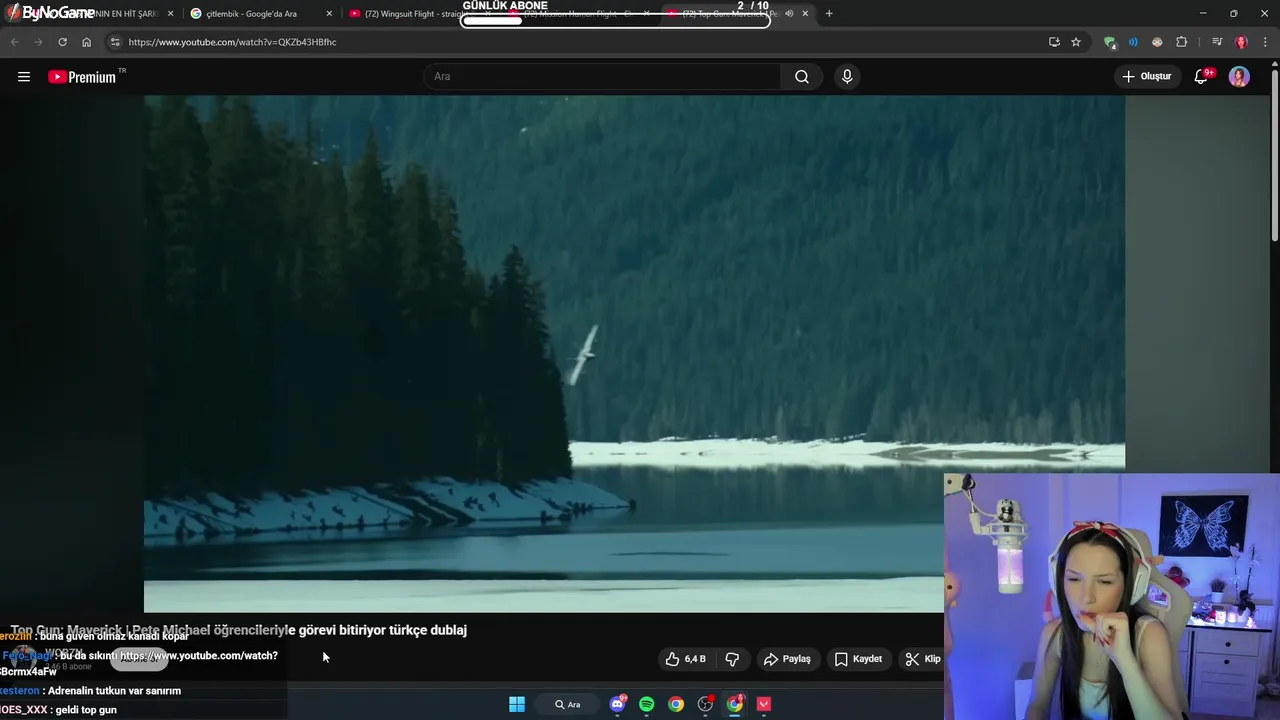Go back with Chrome back arrow

(x=14, y=42)
